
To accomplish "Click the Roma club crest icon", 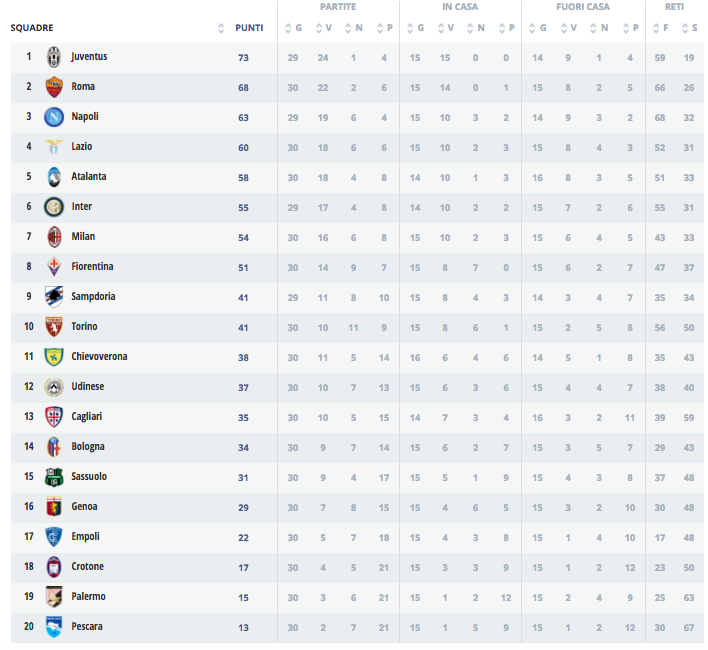I will [x=54, y=87].
